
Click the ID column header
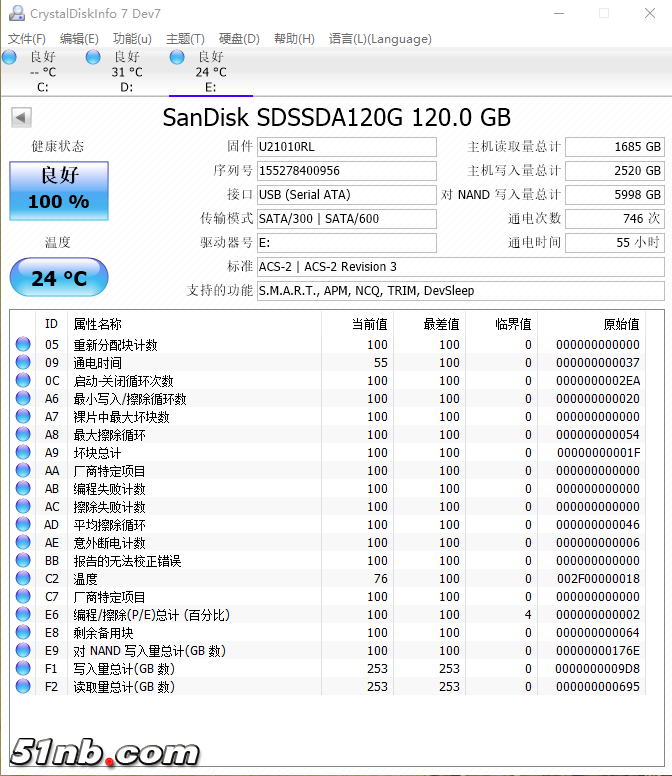(51, 324)
